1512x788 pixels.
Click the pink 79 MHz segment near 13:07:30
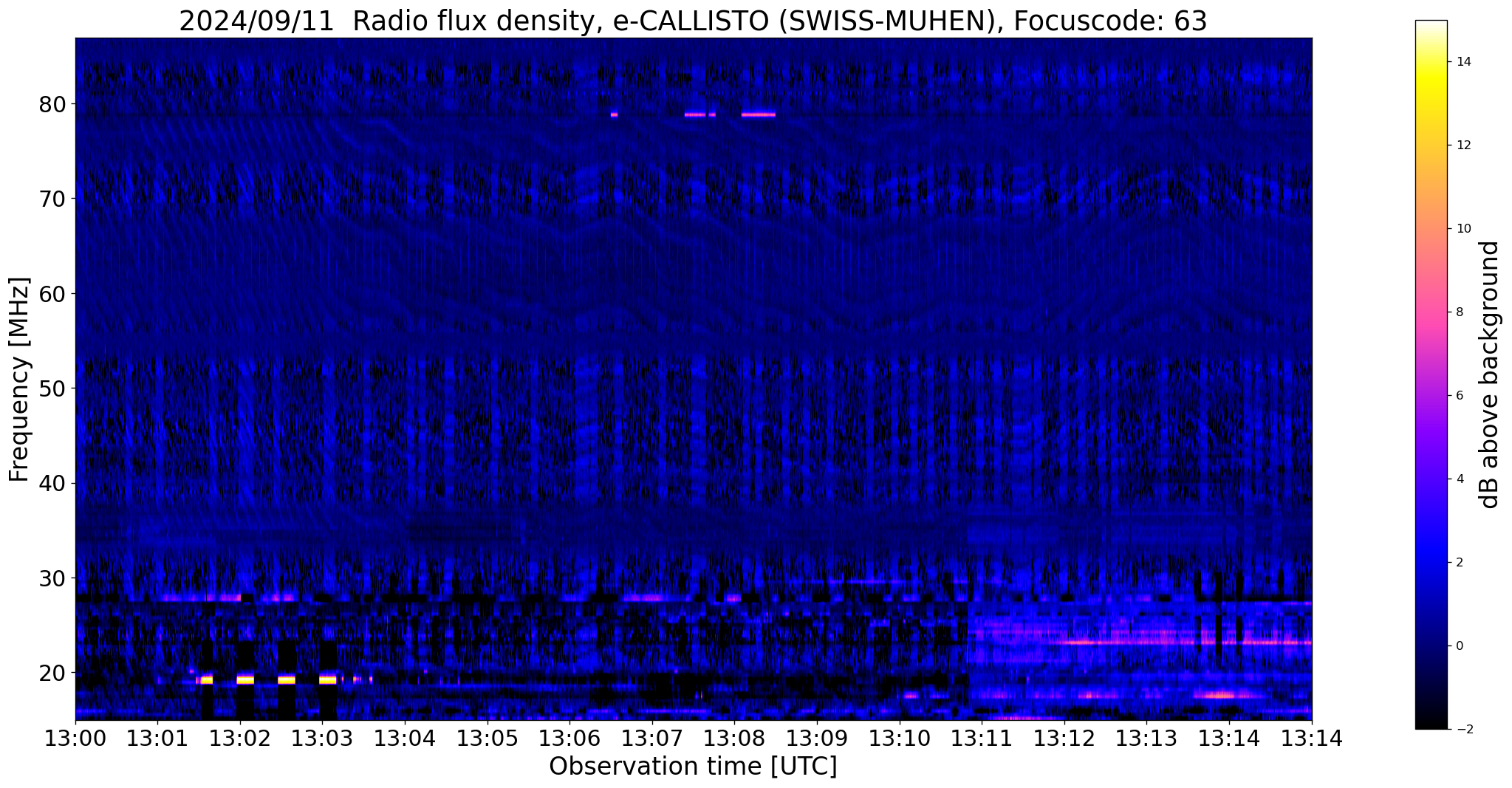(695, 114)
